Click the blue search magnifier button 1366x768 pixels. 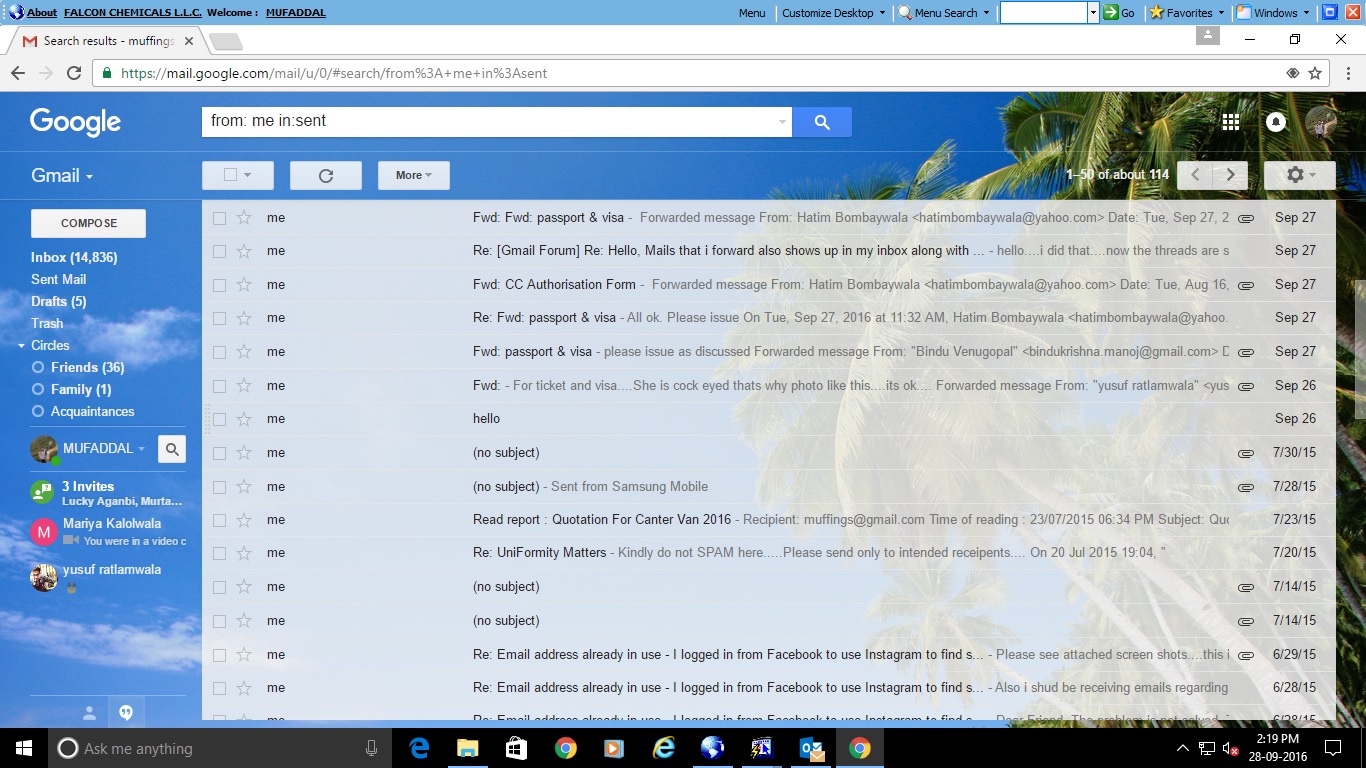tap(821, 122)
